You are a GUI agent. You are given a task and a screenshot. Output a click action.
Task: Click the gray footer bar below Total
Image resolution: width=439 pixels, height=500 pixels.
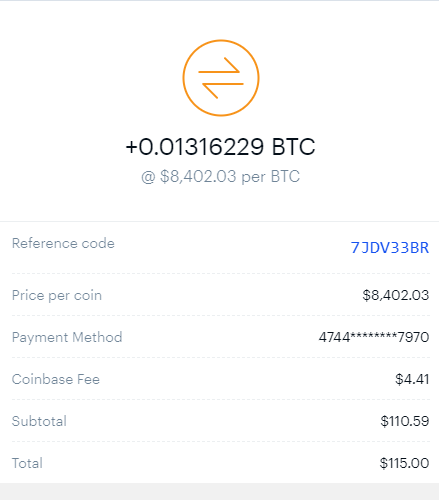(x=219, y=491)
